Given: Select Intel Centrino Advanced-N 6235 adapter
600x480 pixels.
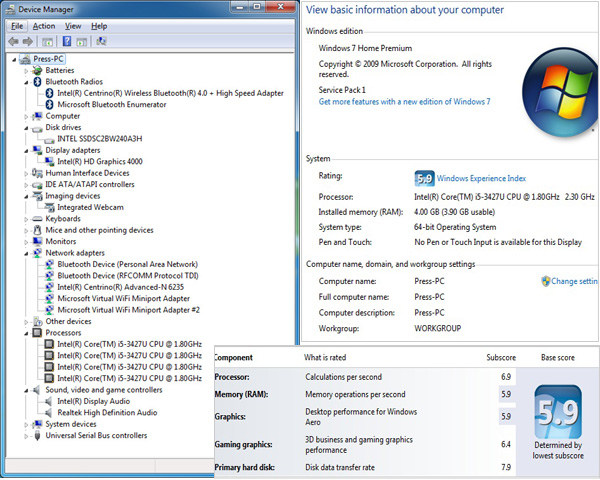Looking at the screenshot, I should click(121, 287).
